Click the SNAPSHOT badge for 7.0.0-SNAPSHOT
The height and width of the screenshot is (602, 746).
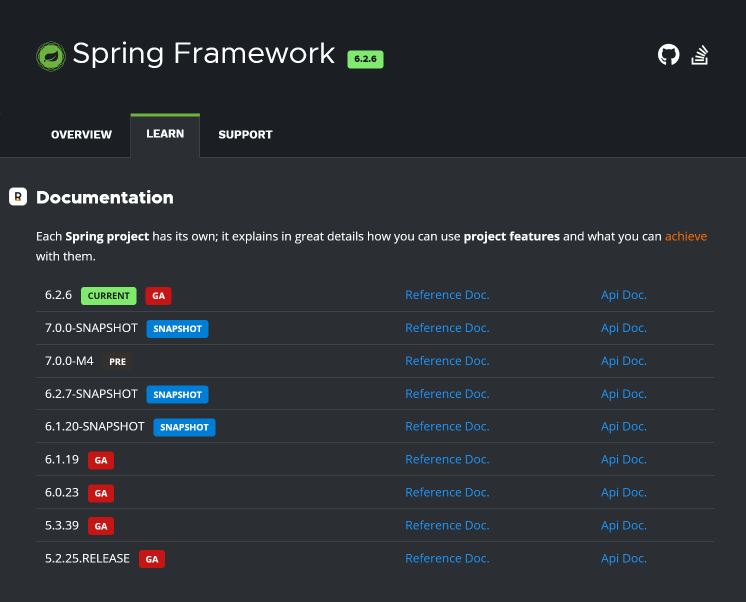click(177, 328)
